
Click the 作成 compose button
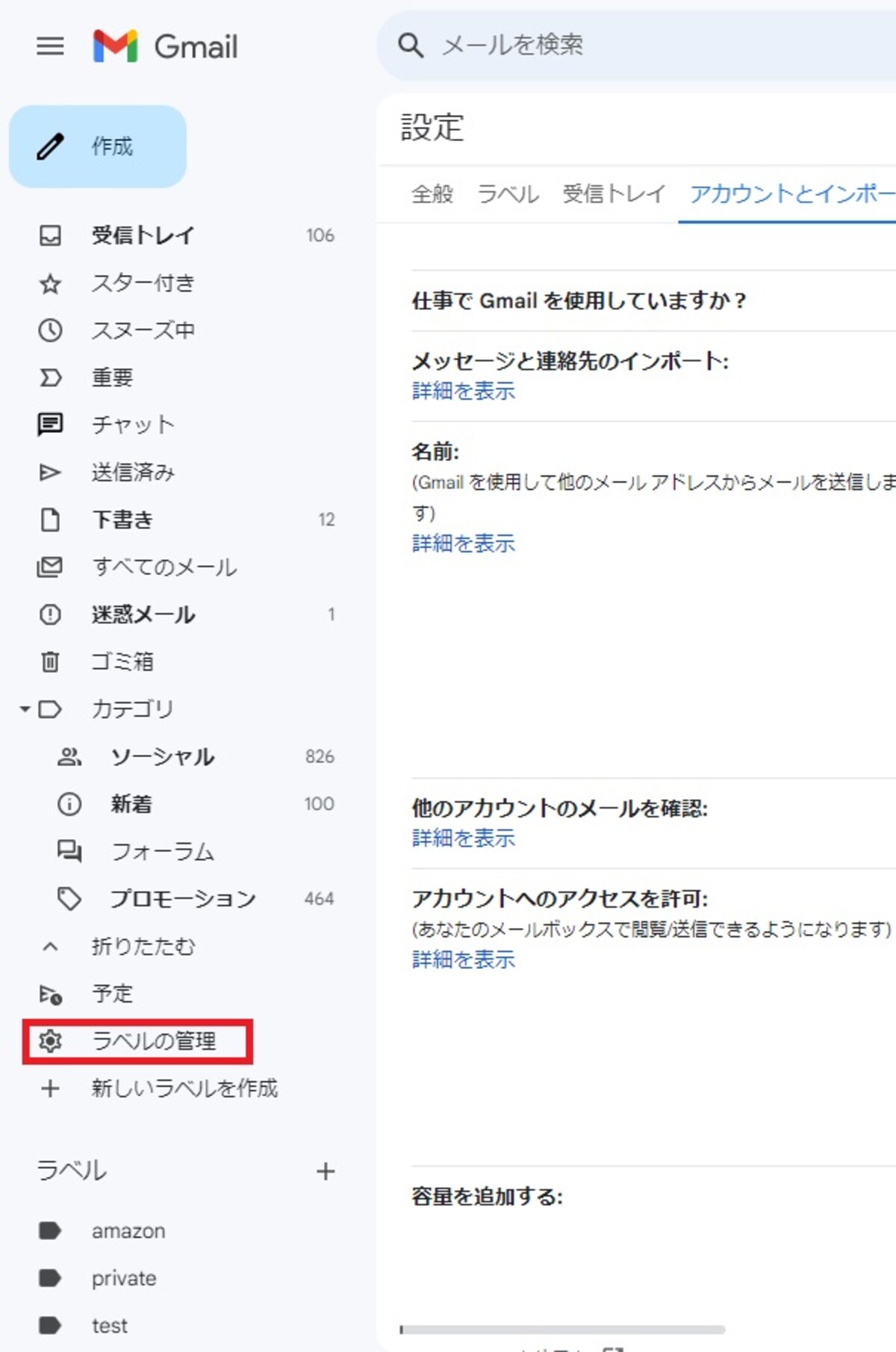pos(98,146)
